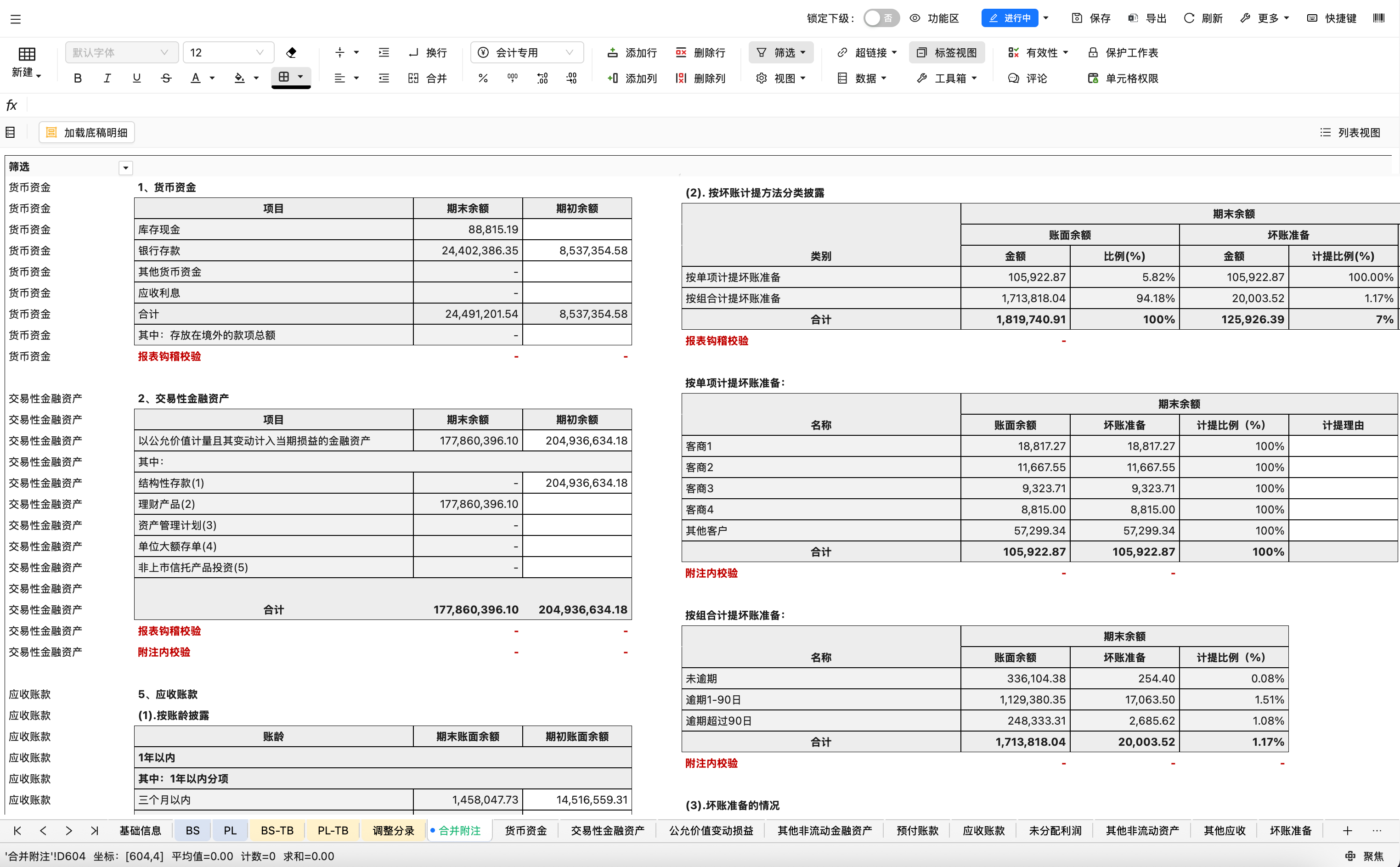Apply strikethrough formatting

tap(166, 78)
